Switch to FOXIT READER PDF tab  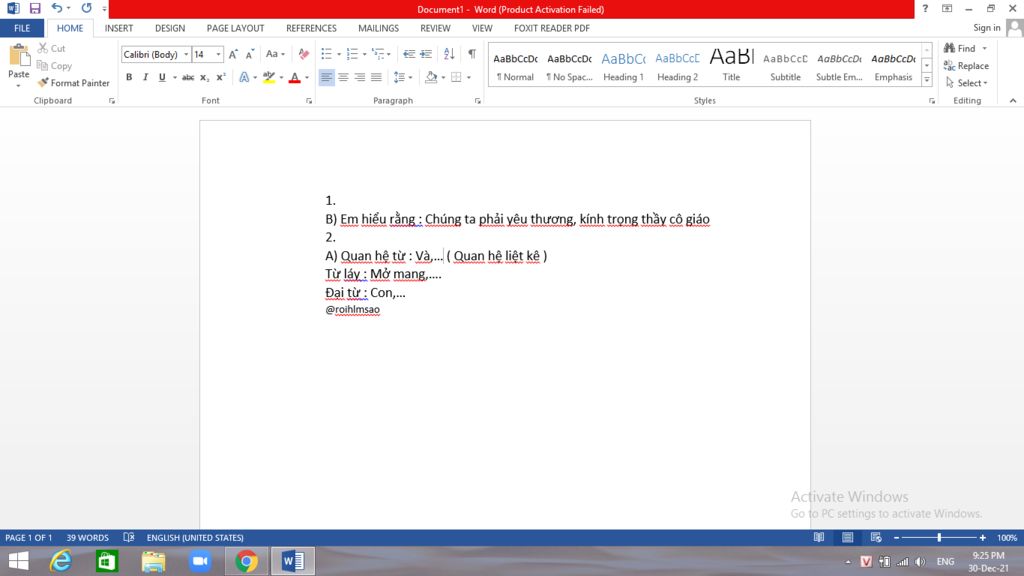[x=552, y=28]
